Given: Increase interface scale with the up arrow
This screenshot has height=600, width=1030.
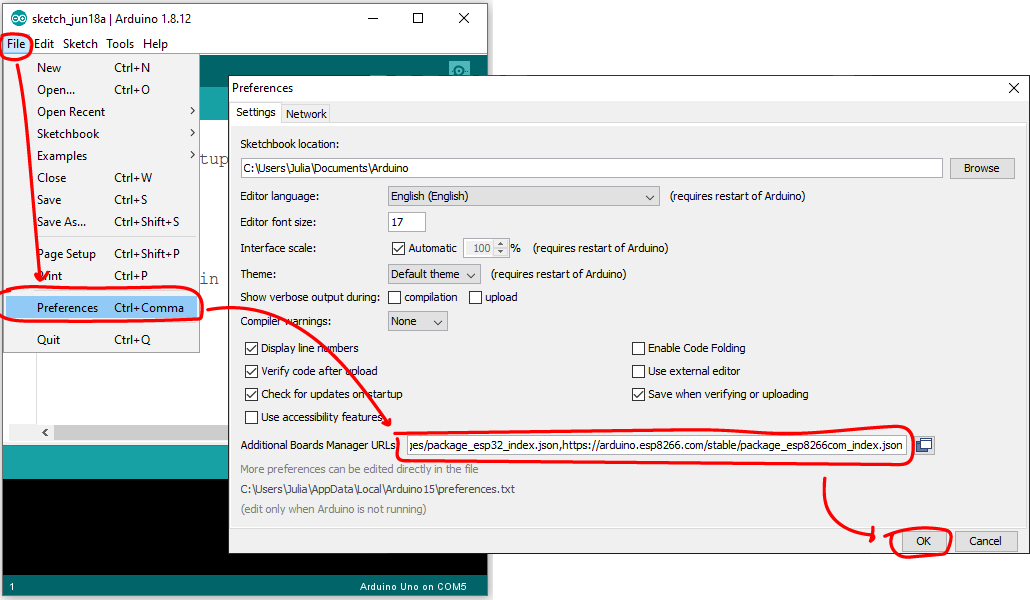Looking at the screenshot, I should pyautogui.click(x=501, y=244).
